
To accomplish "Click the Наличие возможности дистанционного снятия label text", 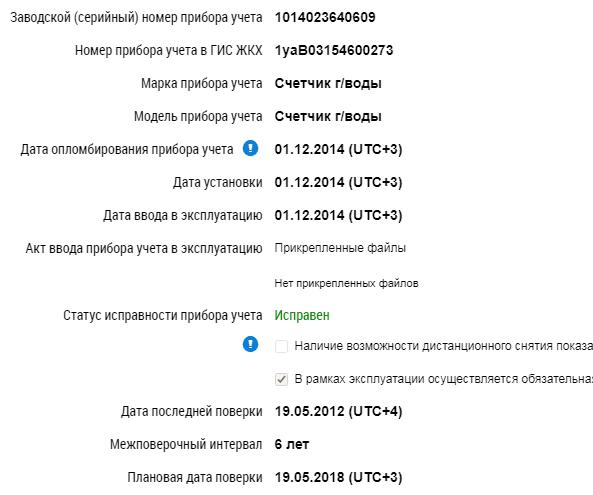I will pyautogui.click(x=443, y=346).
